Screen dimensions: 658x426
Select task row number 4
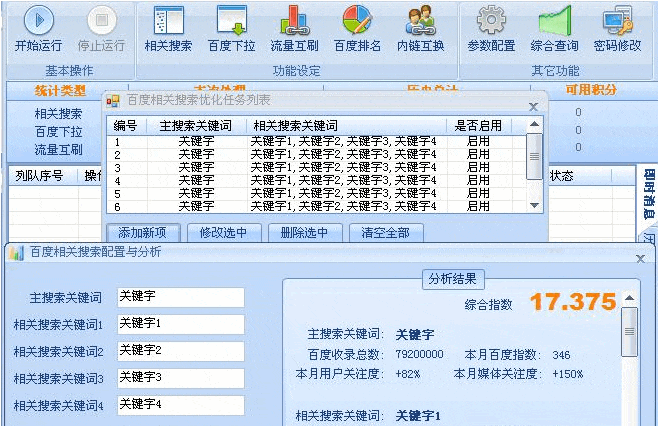[x=317, y=180]
